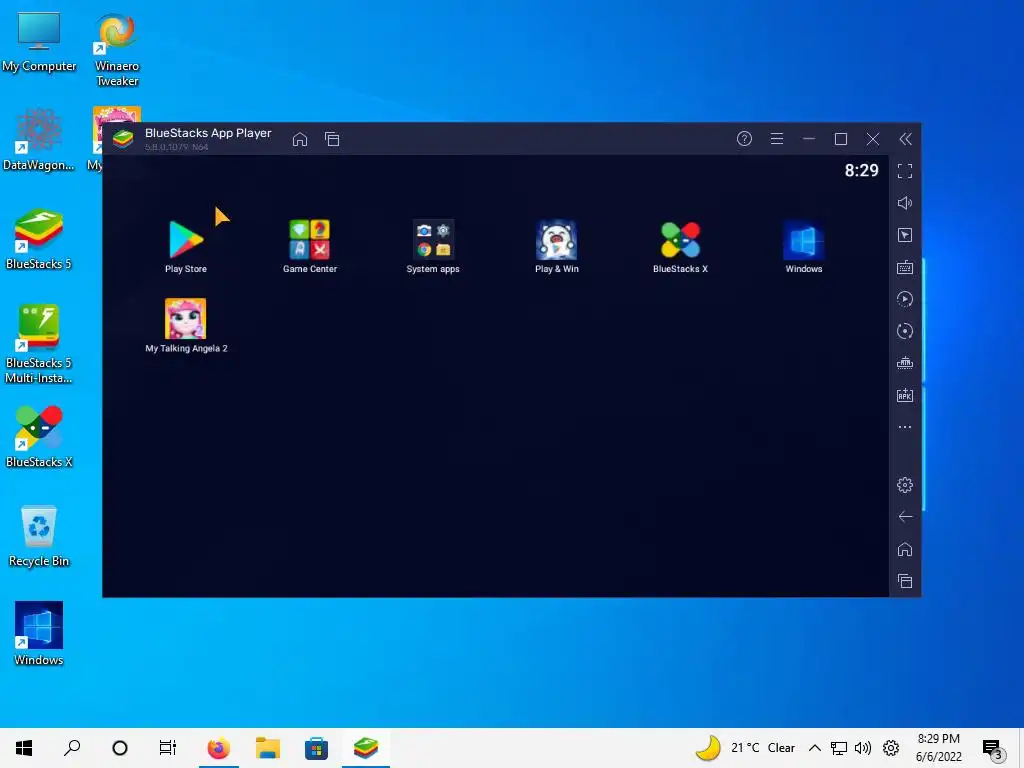Open keyboard game controls in sidebar
The image size is (1024, 768).
[x=904, y=267]
